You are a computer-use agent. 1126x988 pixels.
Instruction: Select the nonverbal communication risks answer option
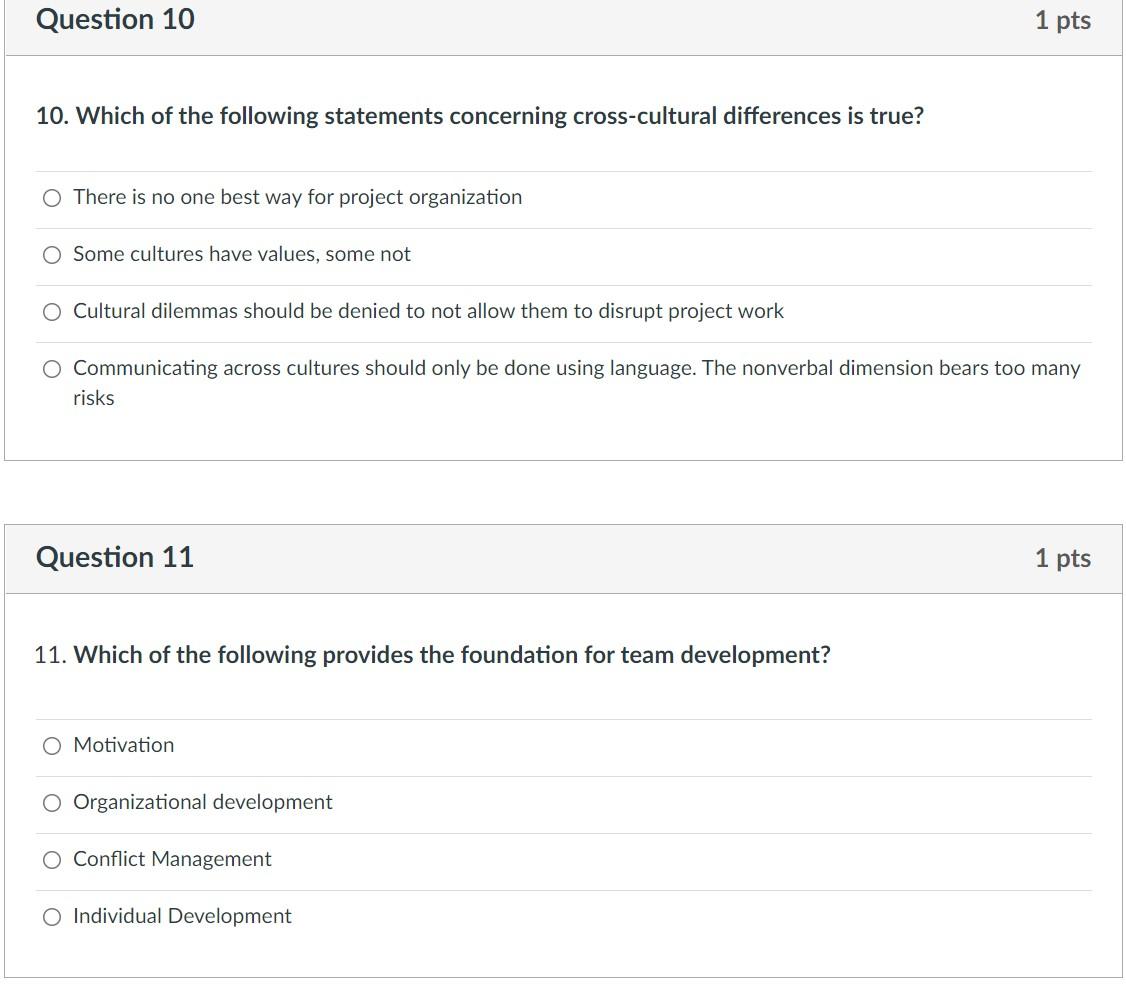point(52,369)
